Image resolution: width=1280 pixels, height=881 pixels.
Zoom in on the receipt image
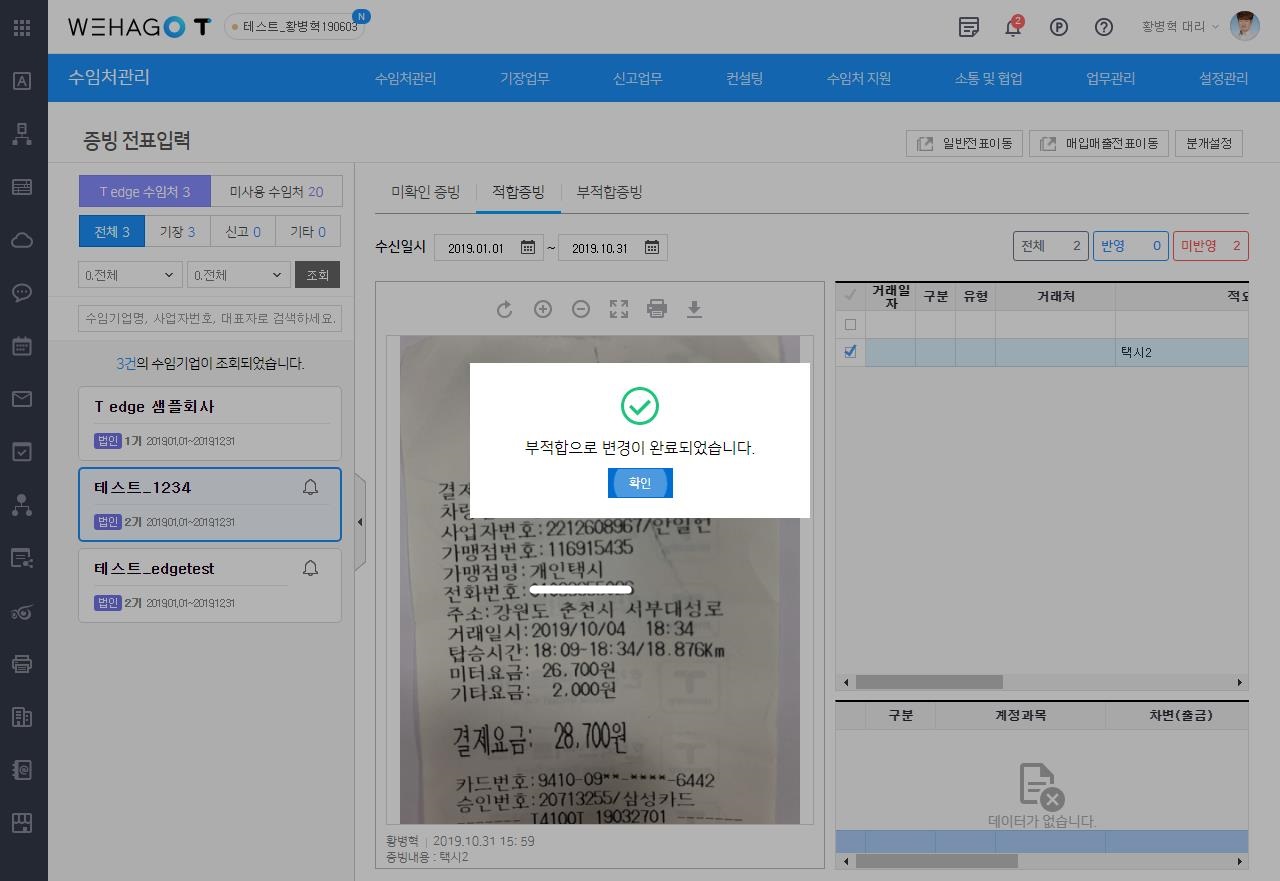543,310
